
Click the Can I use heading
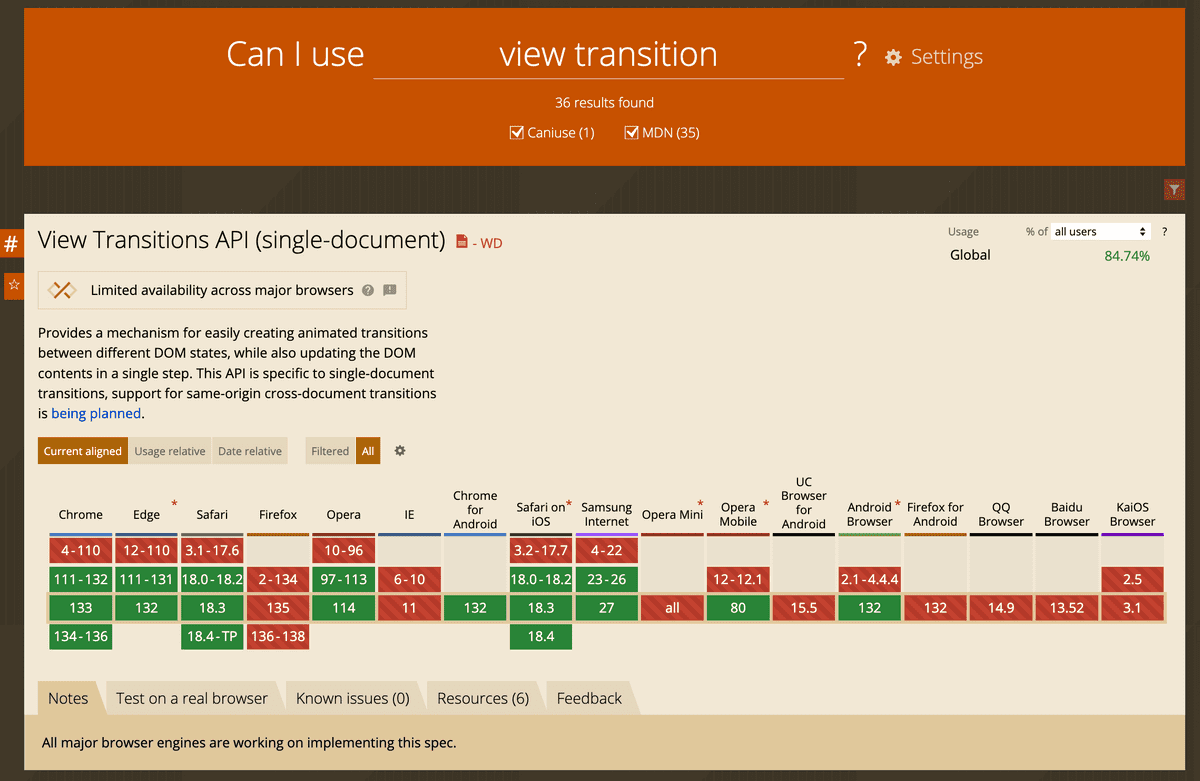pyautogui.click(x=295, y=54)
